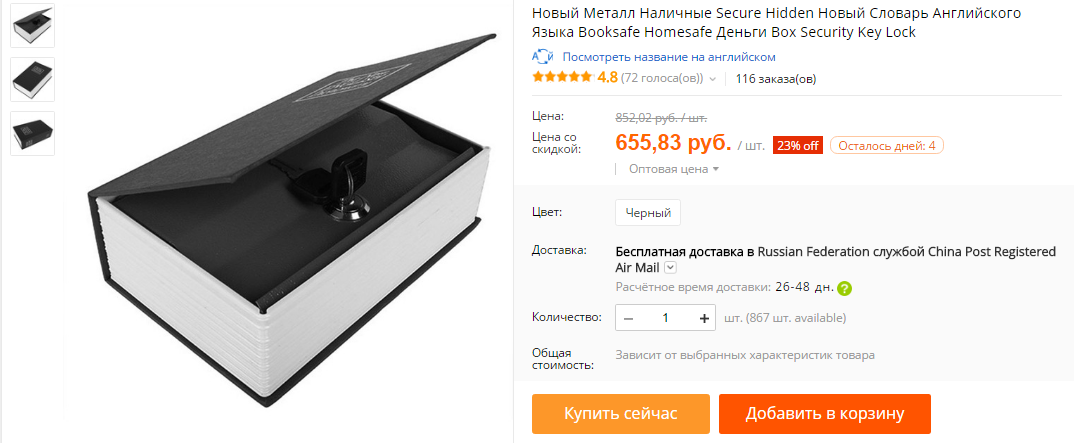Decrease quantity with the minus button
1074x443 pixels.
pyautogui.click(x=628, y=318)
